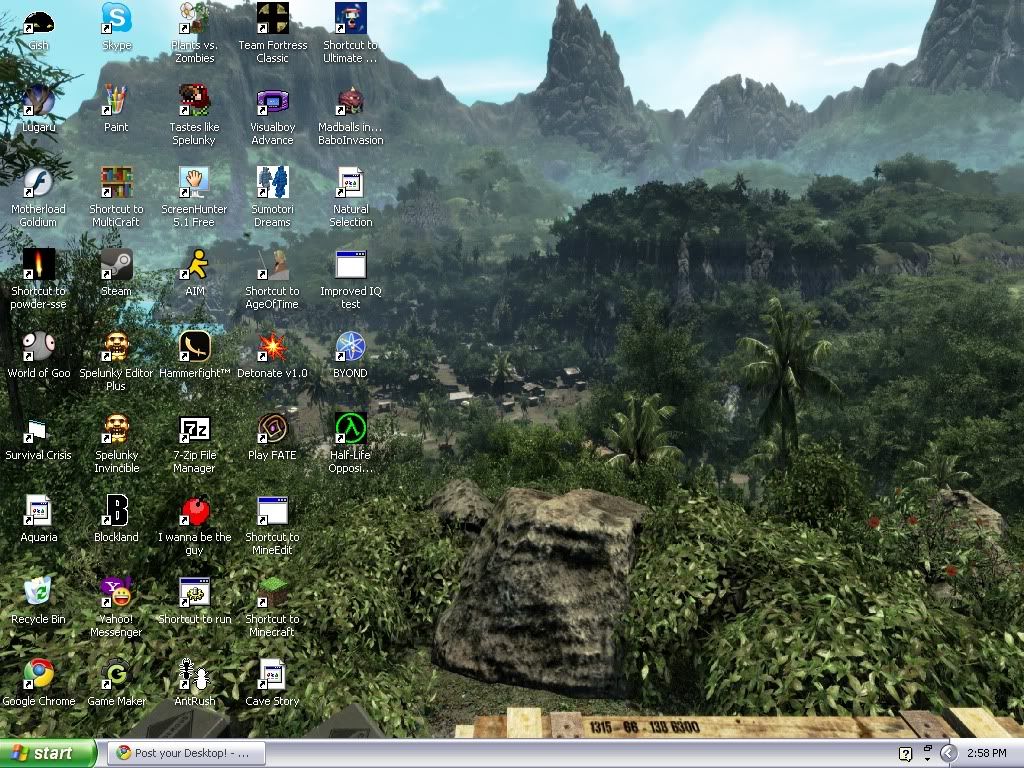Select the Recycle Bin
The width and height of the screenshot is (1024, 768).
pyautogui.click(x=39, y=592)
